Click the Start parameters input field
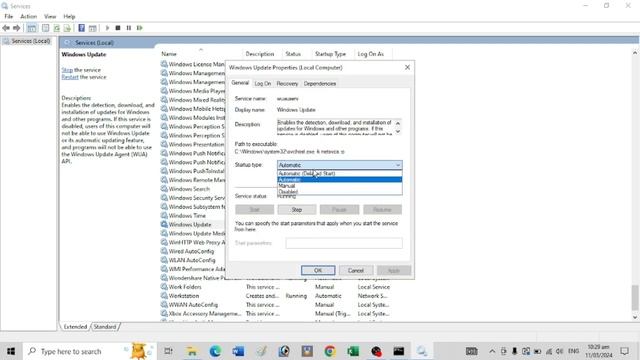The image size is (640, 360). pos(344,243)
